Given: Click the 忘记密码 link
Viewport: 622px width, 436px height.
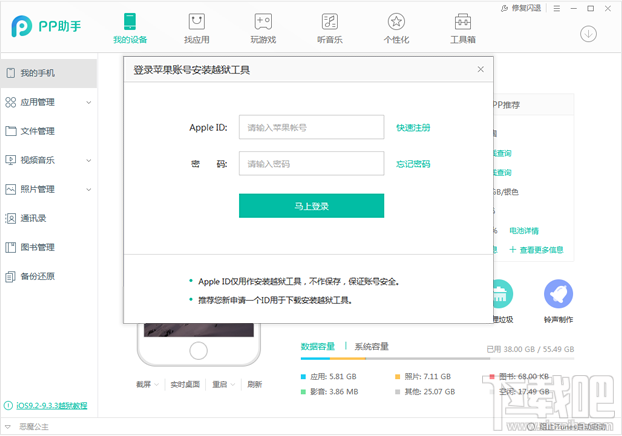Looking at the screenshot, I should (x=413, y=164).
